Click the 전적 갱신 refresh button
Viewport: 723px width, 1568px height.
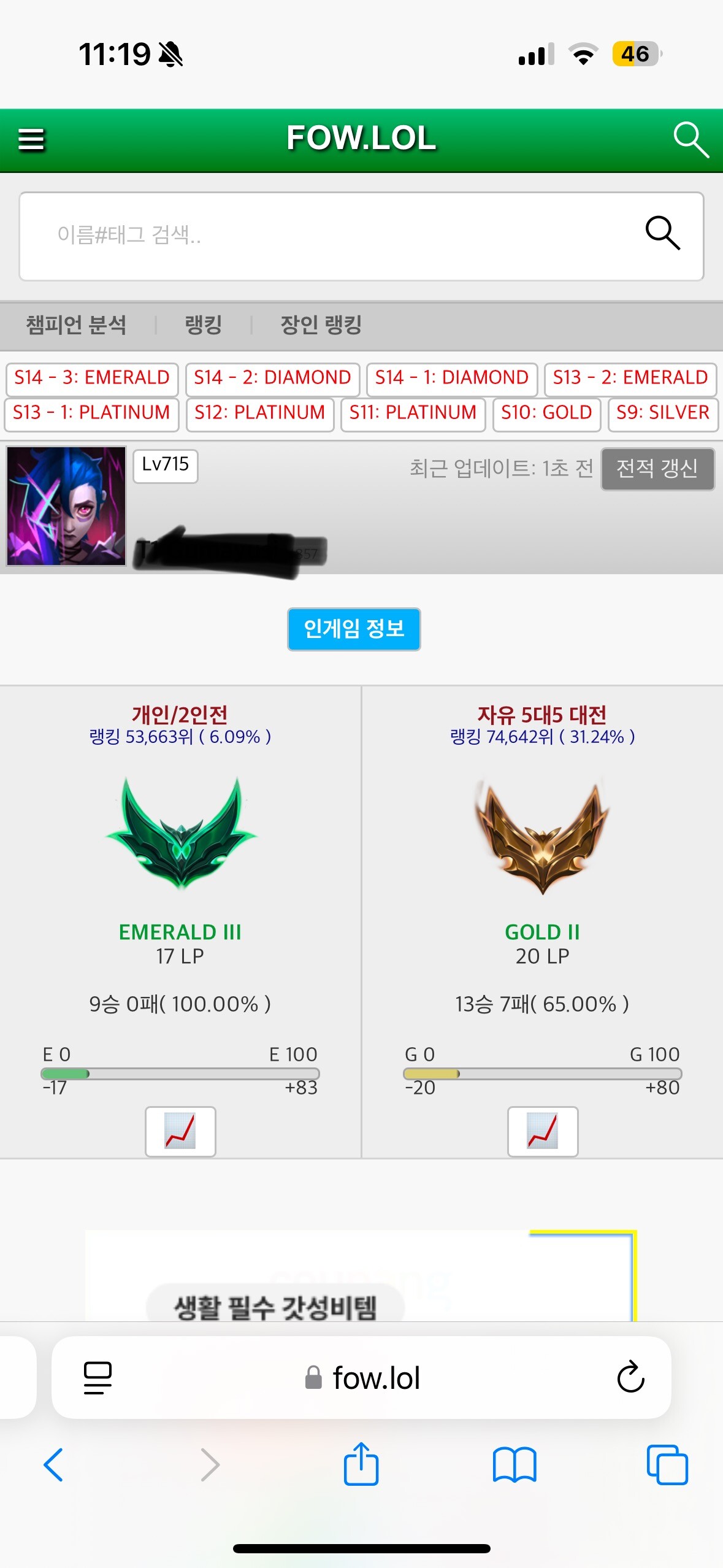point(657,469)
